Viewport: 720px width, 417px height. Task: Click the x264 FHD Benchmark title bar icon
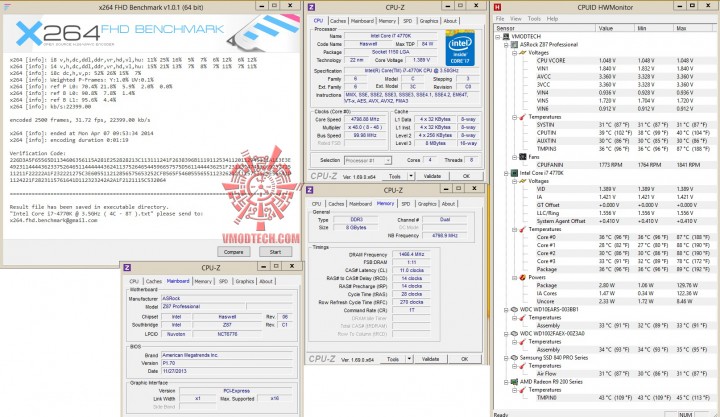pos(7,7)
